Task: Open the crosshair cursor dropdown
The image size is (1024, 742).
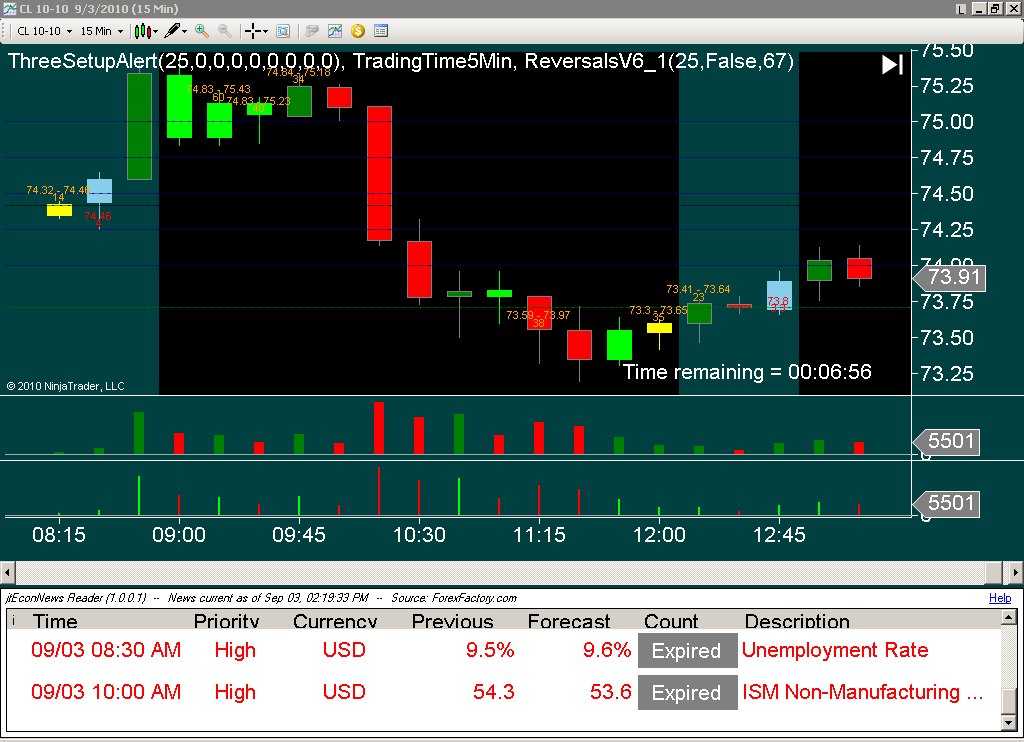Action: coord(255,31)
